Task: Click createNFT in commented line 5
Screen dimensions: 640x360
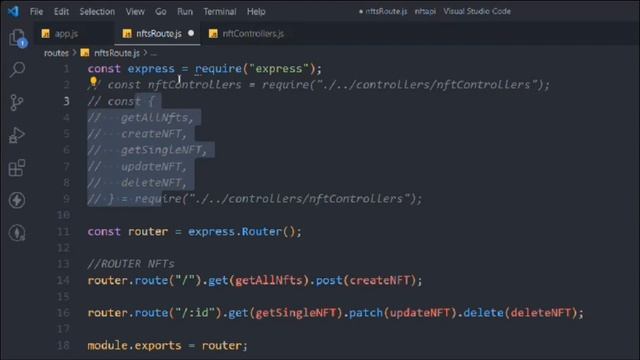Action: tap(151, 134)
